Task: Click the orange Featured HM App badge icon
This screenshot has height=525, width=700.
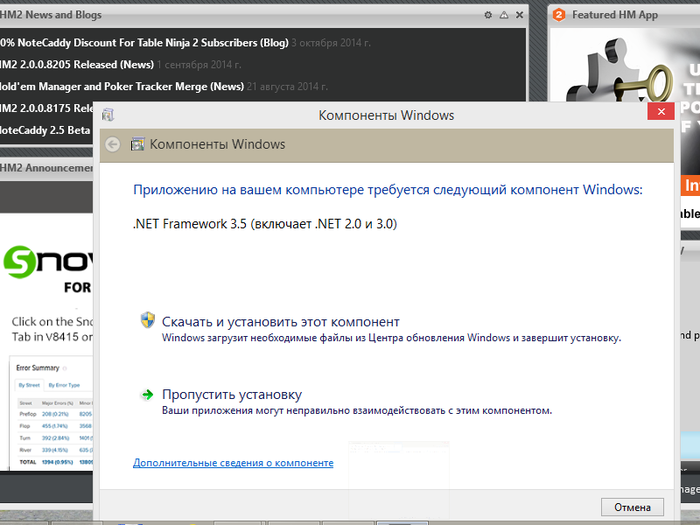Action: pyautogui.click(x=559, y=15)
